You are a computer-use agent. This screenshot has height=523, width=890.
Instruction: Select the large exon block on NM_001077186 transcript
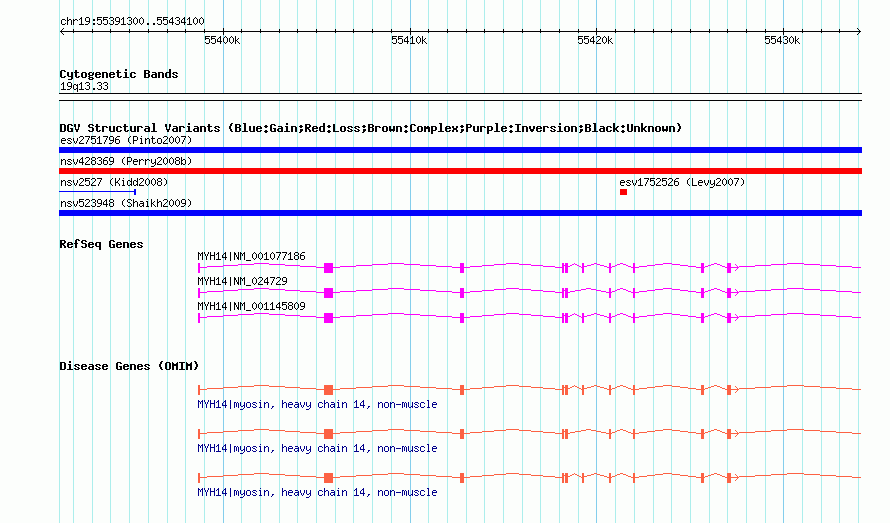coord(328,267)
